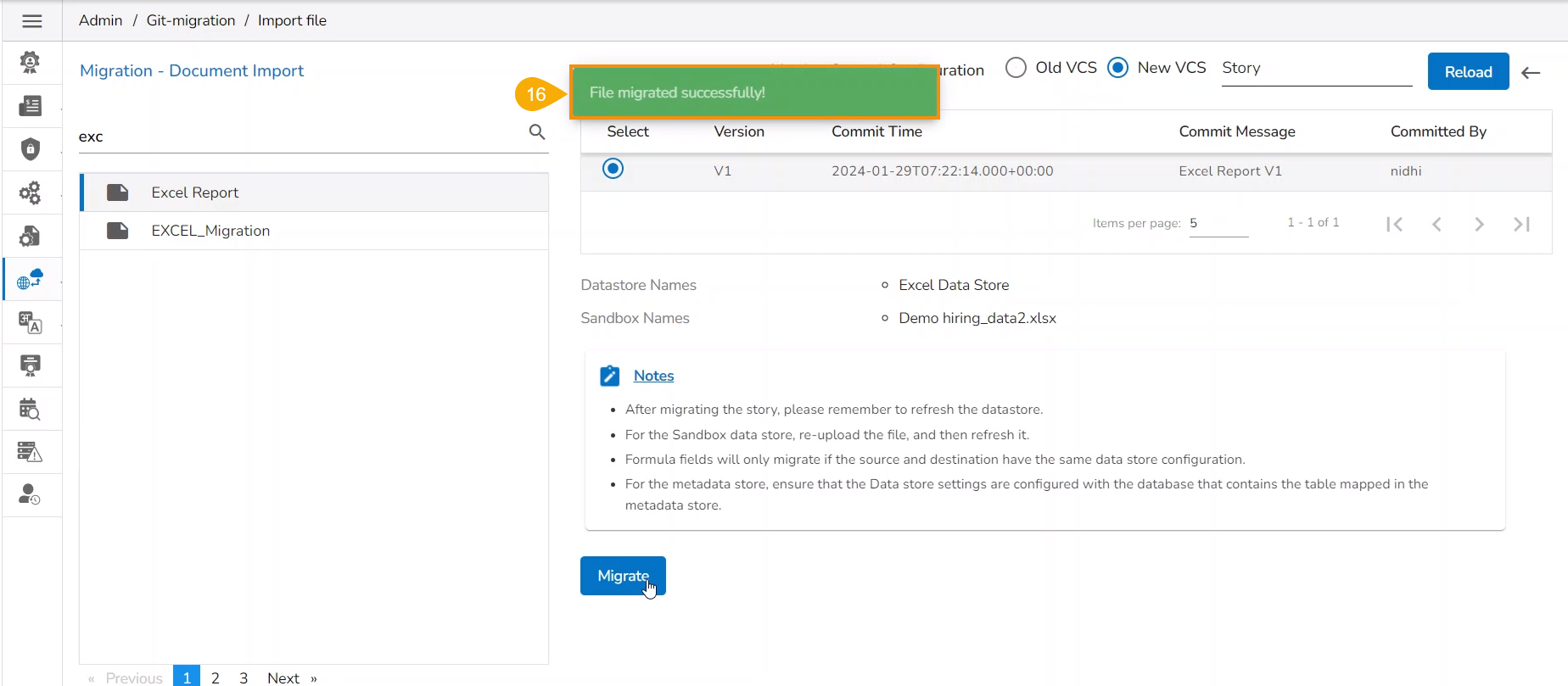Click the Migrate button
This screenshot has height=686, width=1568.
click(x=623, y=576)
